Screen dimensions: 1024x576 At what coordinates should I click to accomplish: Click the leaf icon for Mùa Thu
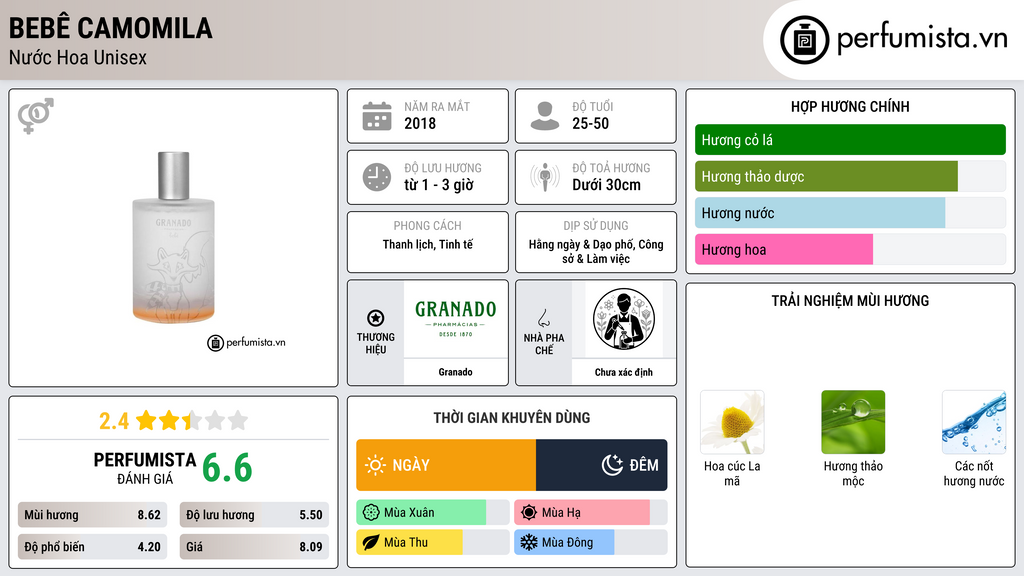coord(371,542)
